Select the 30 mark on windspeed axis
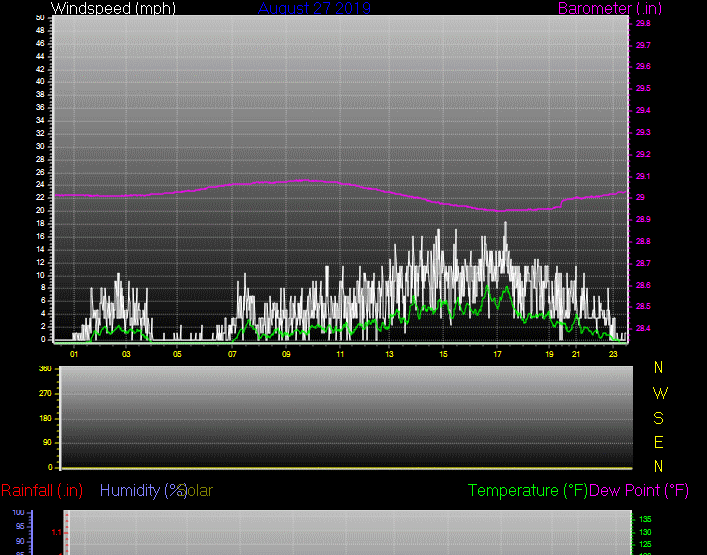 pyautogui.click(x=40, y=146)
